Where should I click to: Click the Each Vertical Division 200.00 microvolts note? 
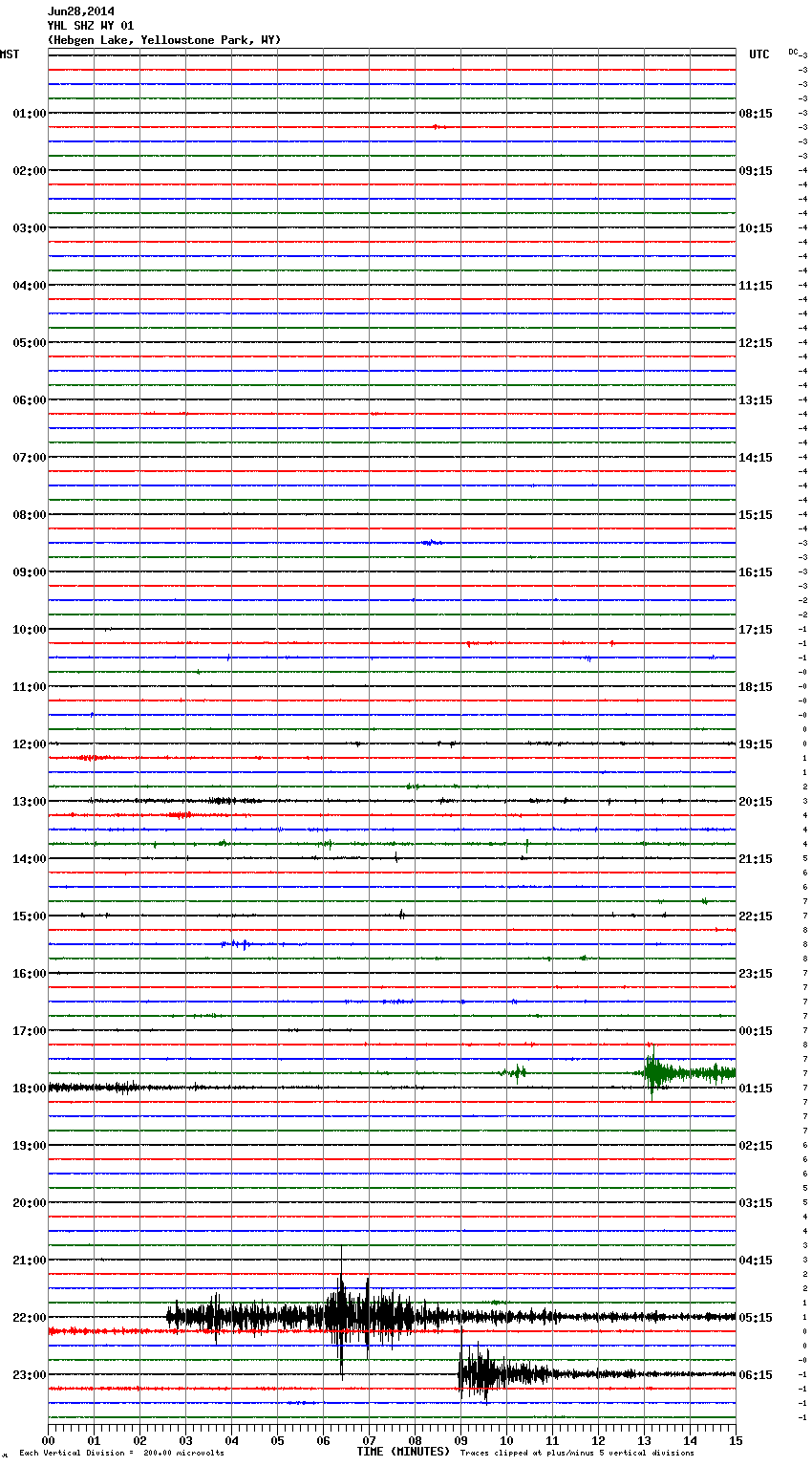pyautogui.click(x=121, y=1453)
